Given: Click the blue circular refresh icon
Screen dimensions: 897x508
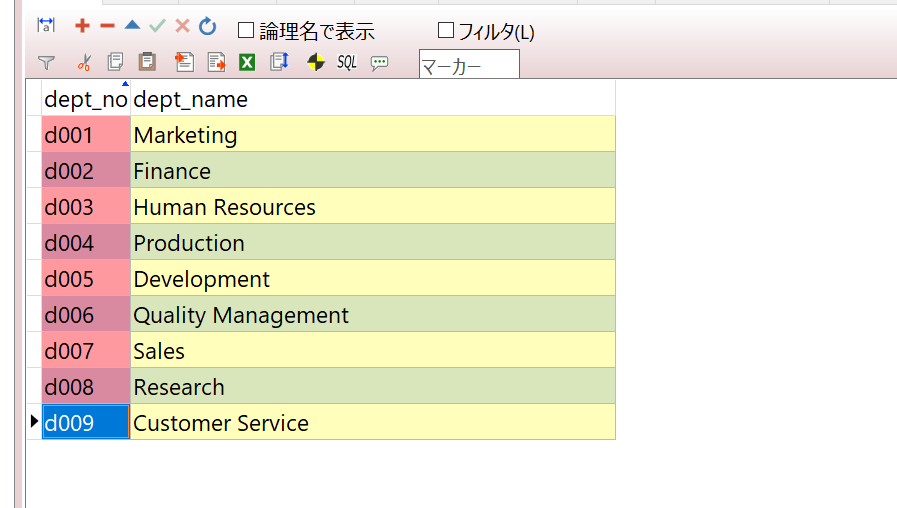Looking at the screenshot, I should pyautogui.click(x=208, y=26).
